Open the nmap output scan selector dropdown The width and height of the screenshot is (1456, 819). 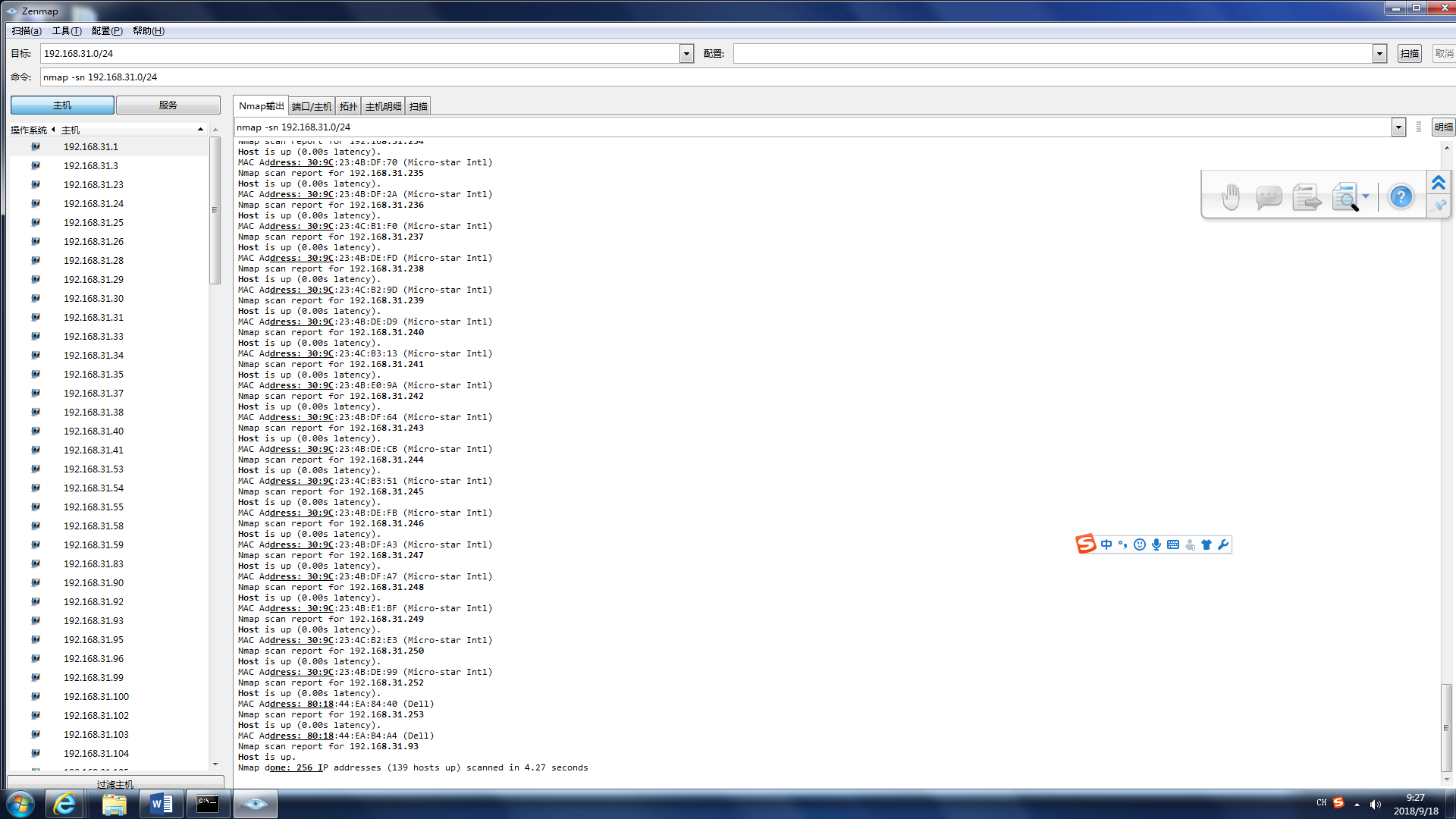click(1398, 127)
